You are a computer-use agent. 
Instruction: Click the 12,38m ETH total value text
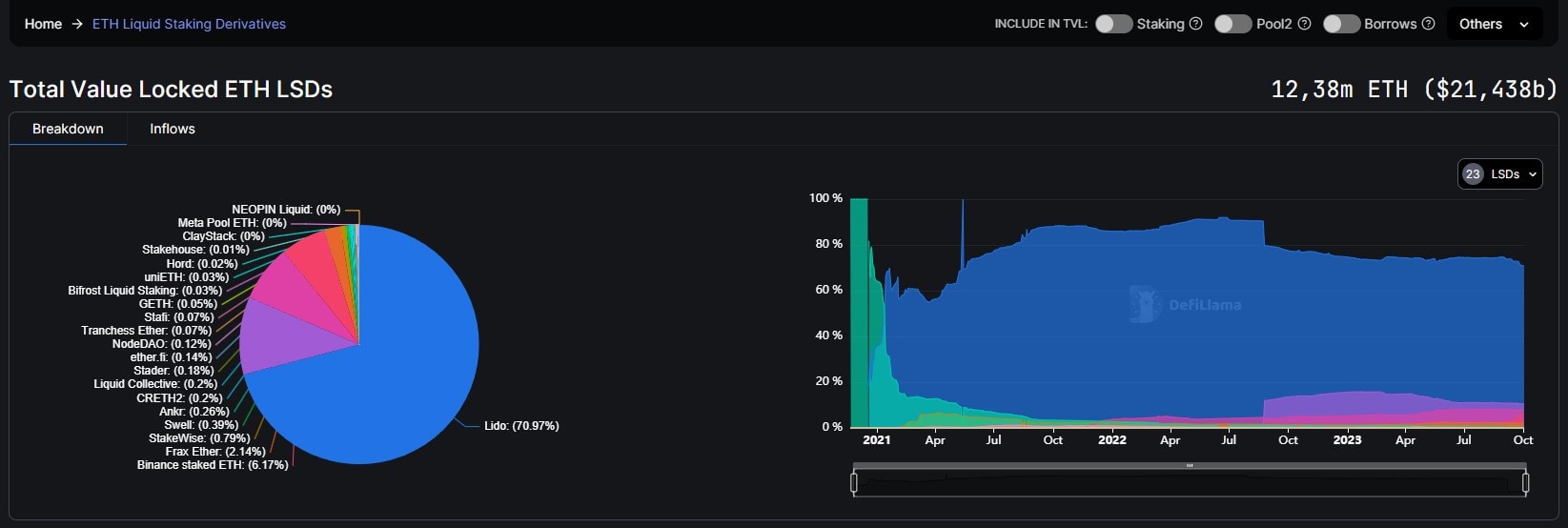pos(1414,89)
